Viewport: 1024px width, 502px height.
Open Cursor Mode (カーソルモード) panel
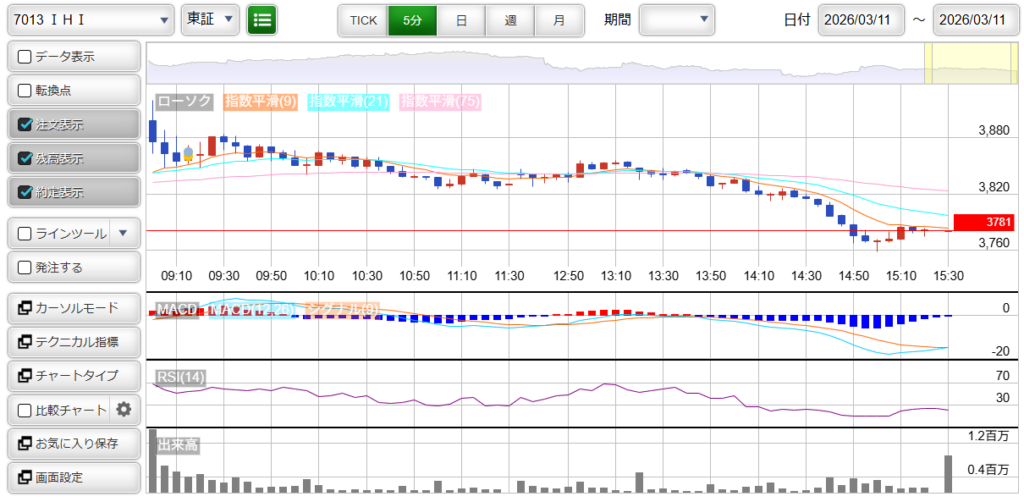pos(73,307)
